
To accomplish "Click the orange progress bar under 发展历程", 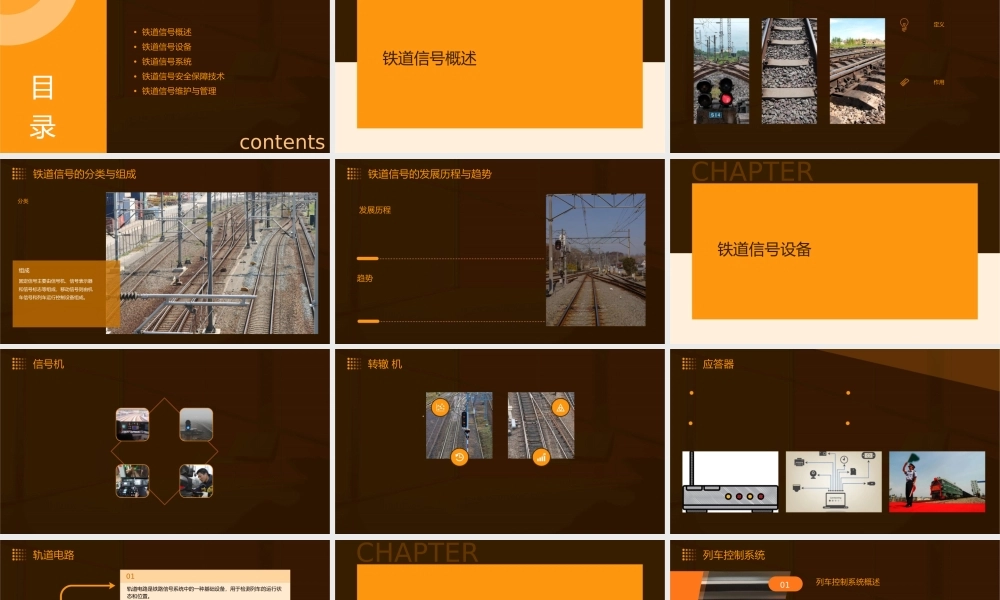I will coord(367,258).
